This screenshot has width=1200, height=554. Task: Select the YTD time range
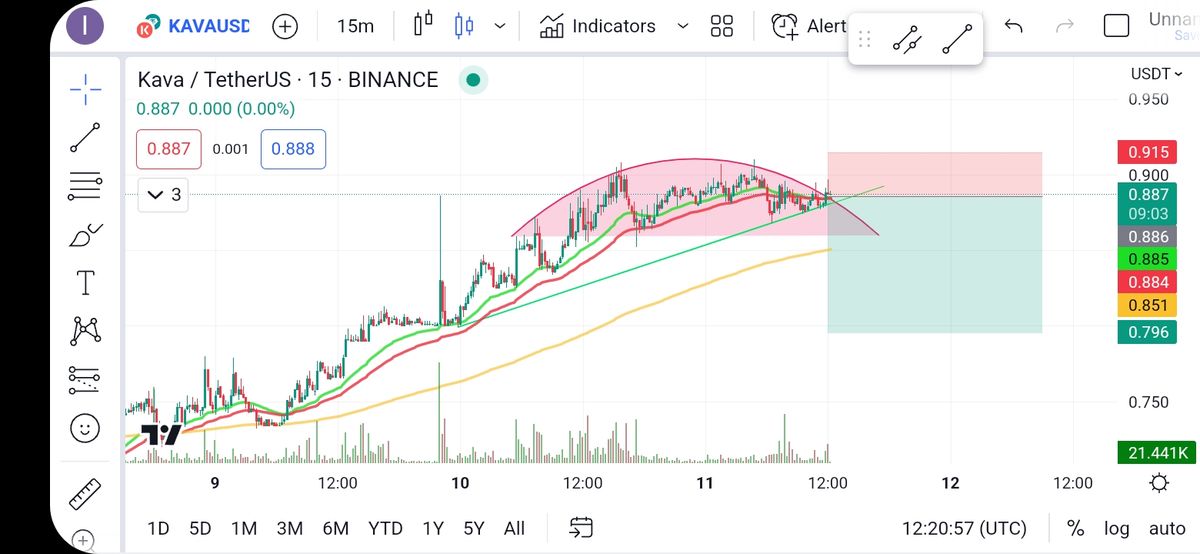(x=385, y=528)
